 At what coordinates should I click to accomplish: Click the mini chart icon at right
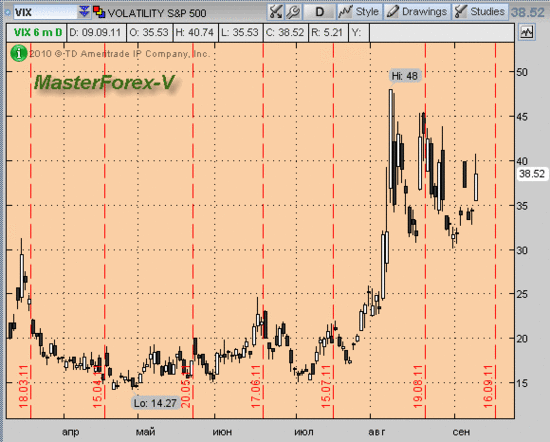(x=526, y=33)
